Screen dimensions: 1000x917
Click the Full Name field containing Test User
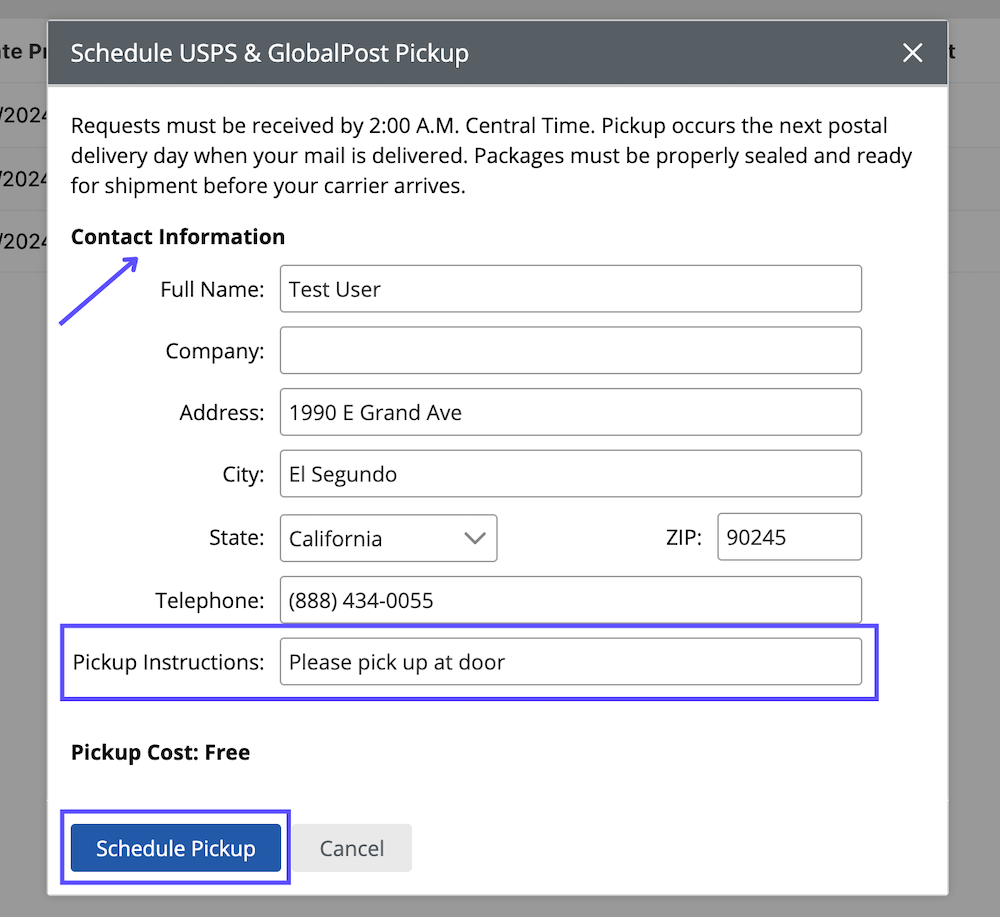coord(570,289)
